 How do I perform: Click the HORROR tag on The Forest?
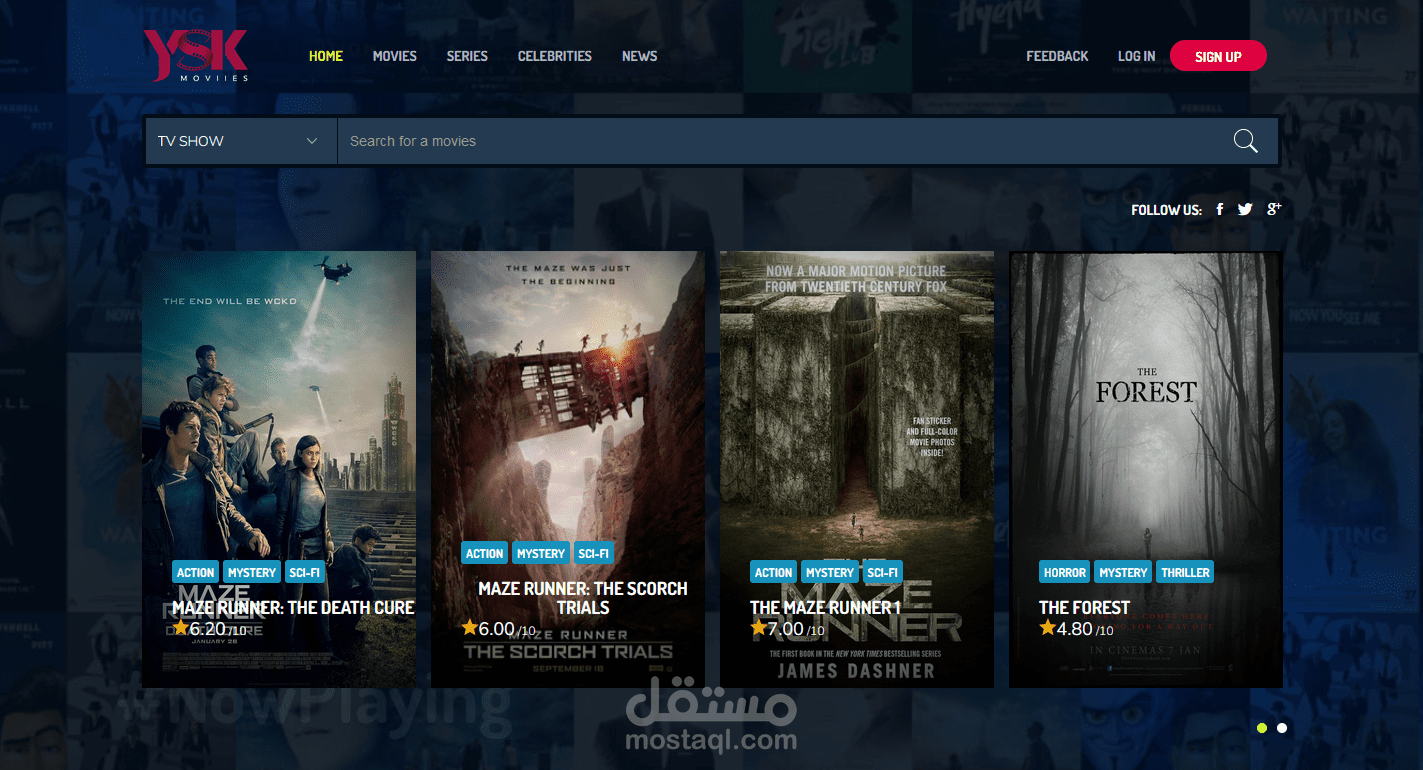point(1065,573)
